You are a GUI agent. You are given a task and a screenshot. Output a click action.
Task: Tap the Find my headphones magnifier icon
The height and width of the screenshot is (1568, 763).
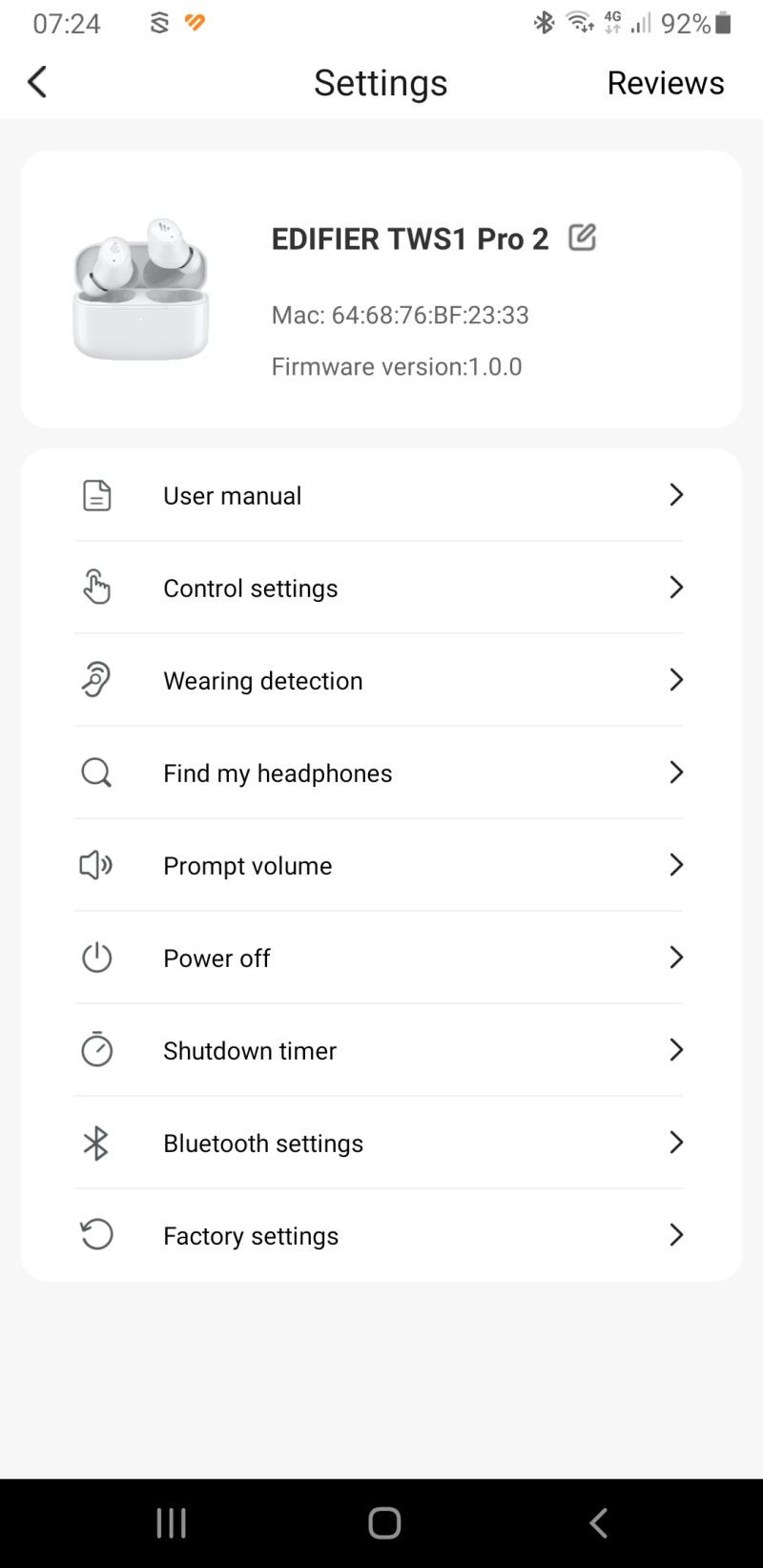point(96,773)
